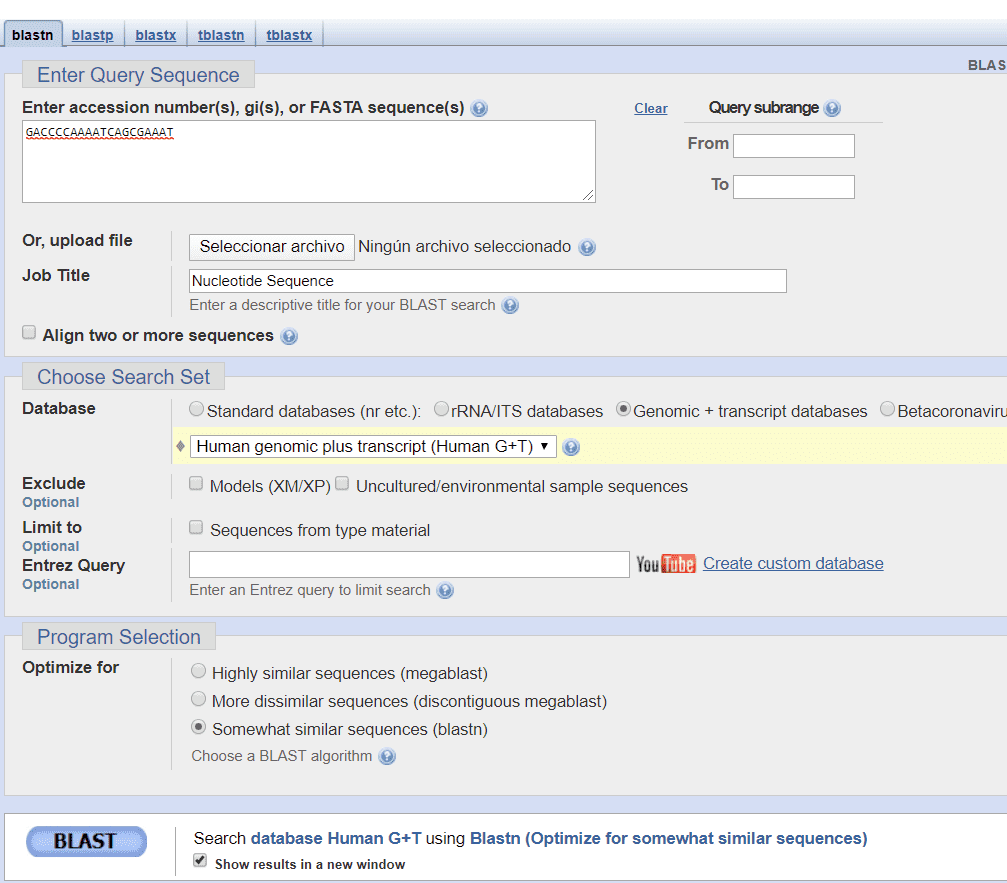Check the Models (XM/XP) exclude option
Screen dimensions: 1007x883
tap(196, 485)
